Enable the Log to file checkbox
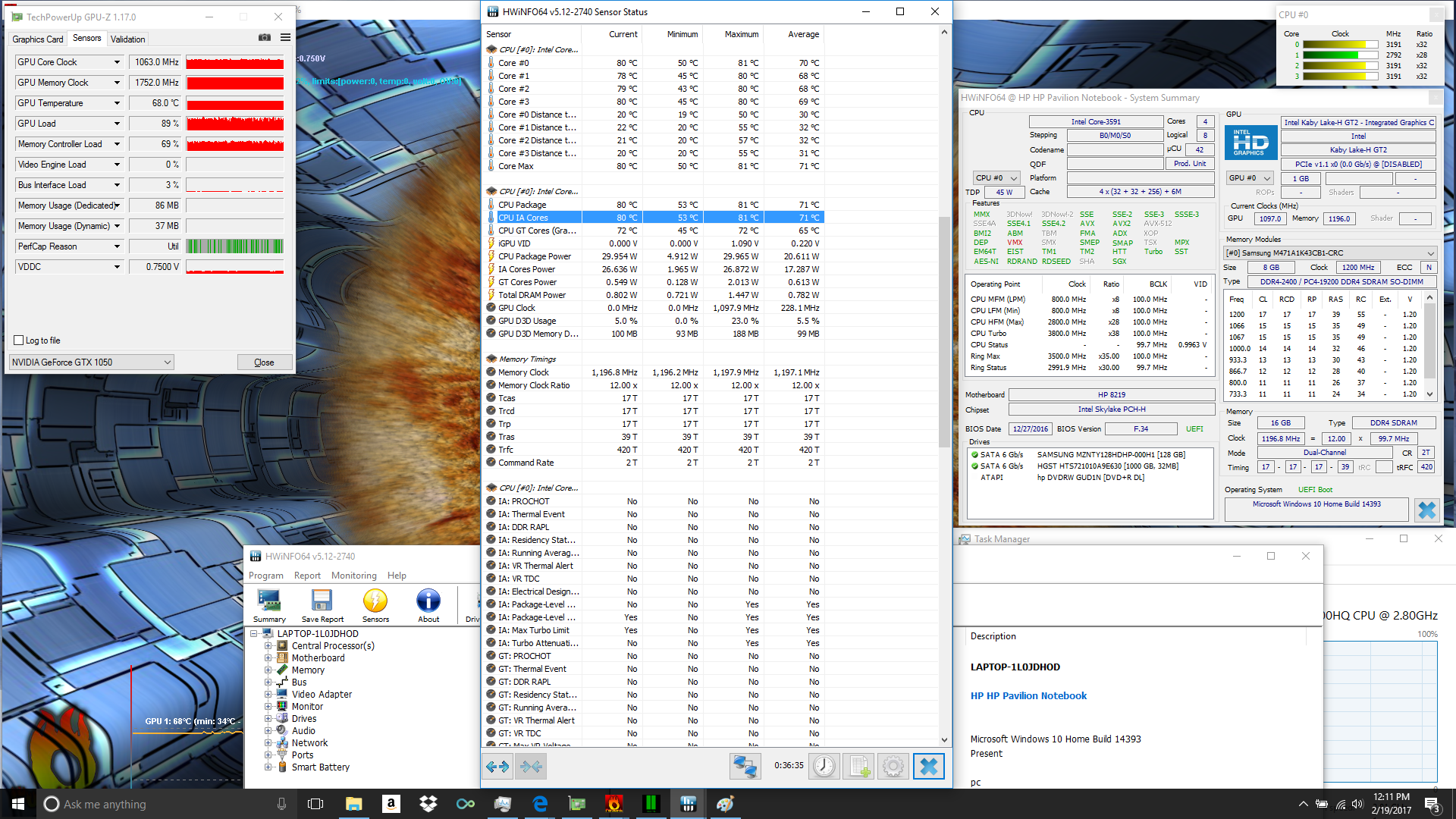This screenshot has width=1456, height=819. tap(19, 340)
